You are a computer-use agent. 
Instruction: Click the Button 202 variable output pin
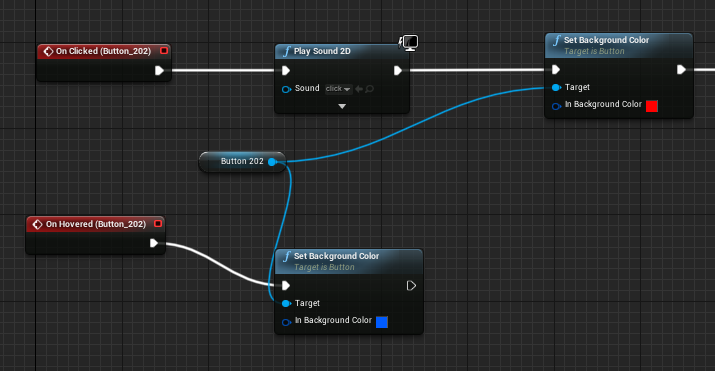(272, 162)
